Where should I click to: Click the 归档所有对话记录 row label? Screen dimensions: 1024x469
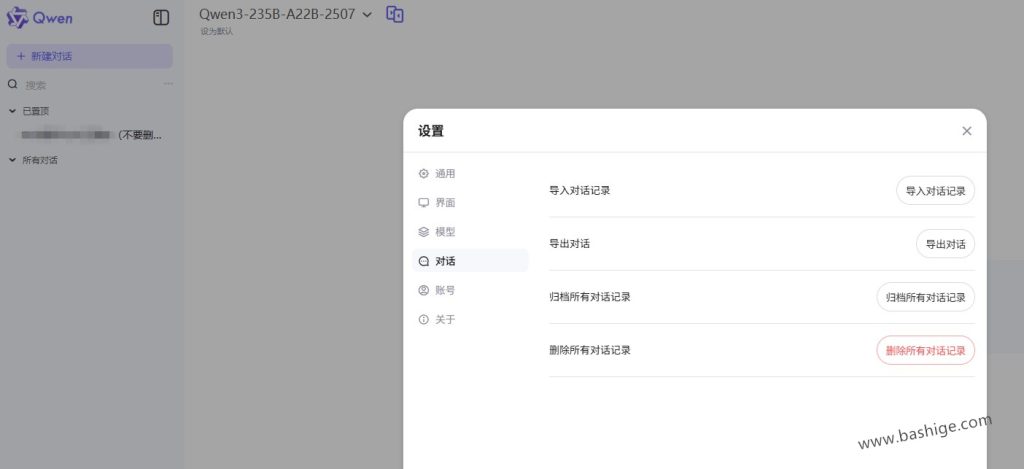click(590, 297)
